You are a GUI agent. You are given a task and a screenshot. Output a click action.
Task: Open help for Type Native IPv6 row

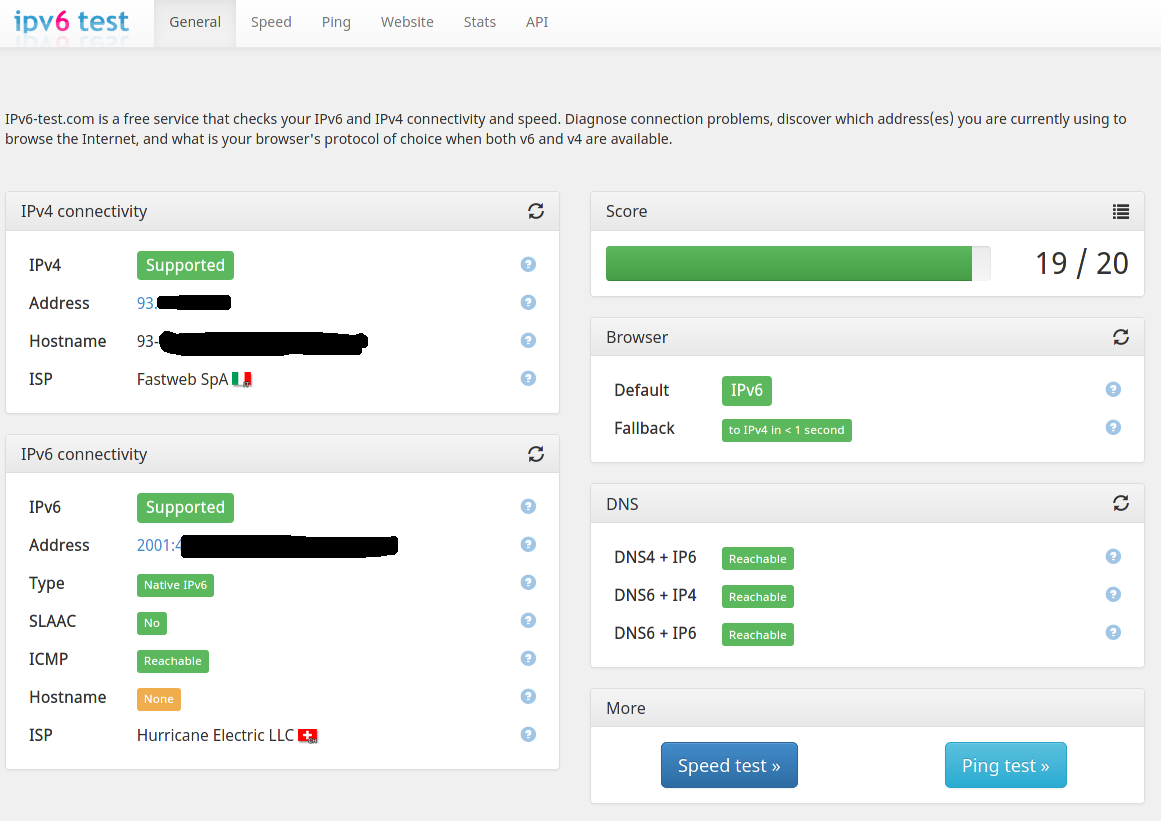click(x=528, y=583)
